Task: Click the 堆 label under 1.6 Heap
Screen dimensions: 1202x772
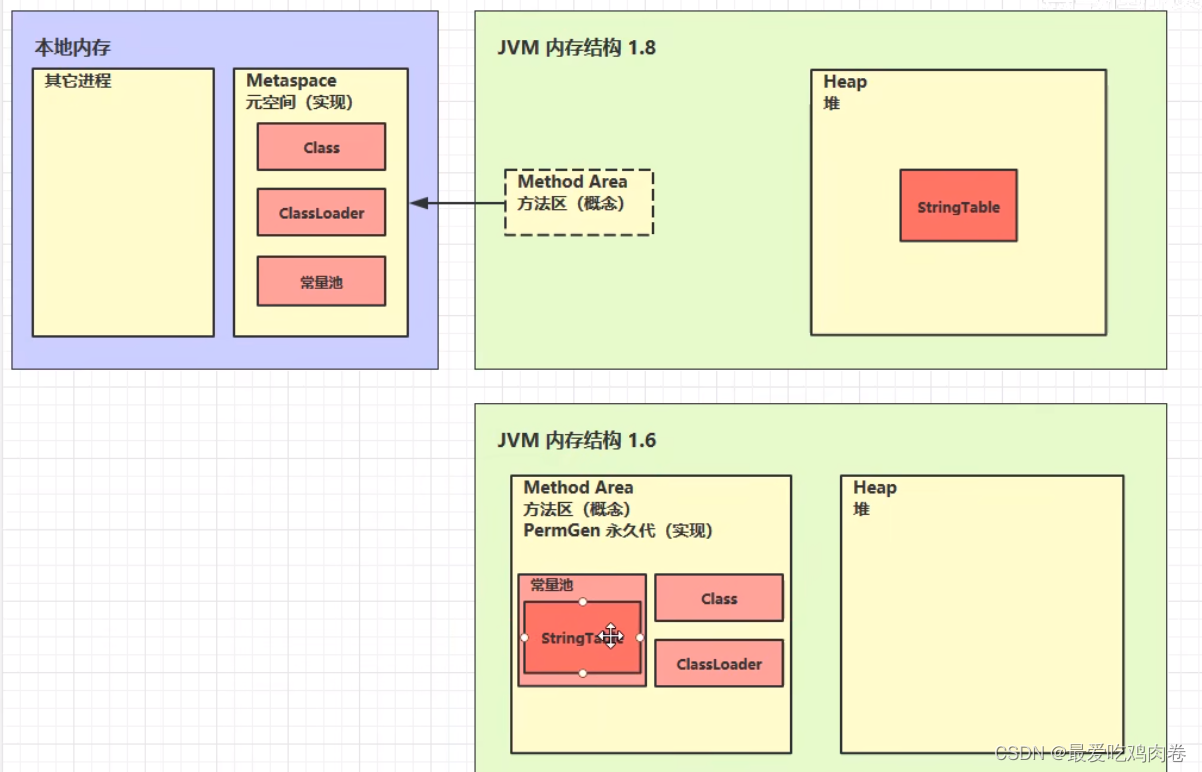Action: click(862, 509)
